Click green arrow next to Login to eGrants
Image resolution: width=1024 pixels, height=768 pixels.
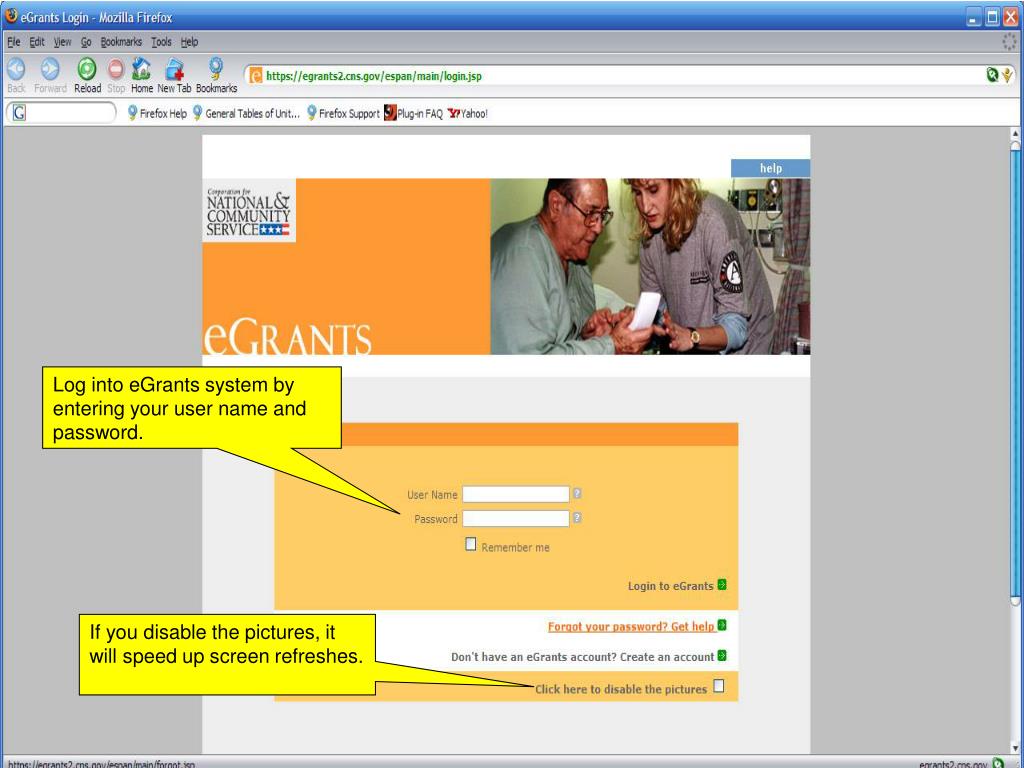tap(722, 584)
